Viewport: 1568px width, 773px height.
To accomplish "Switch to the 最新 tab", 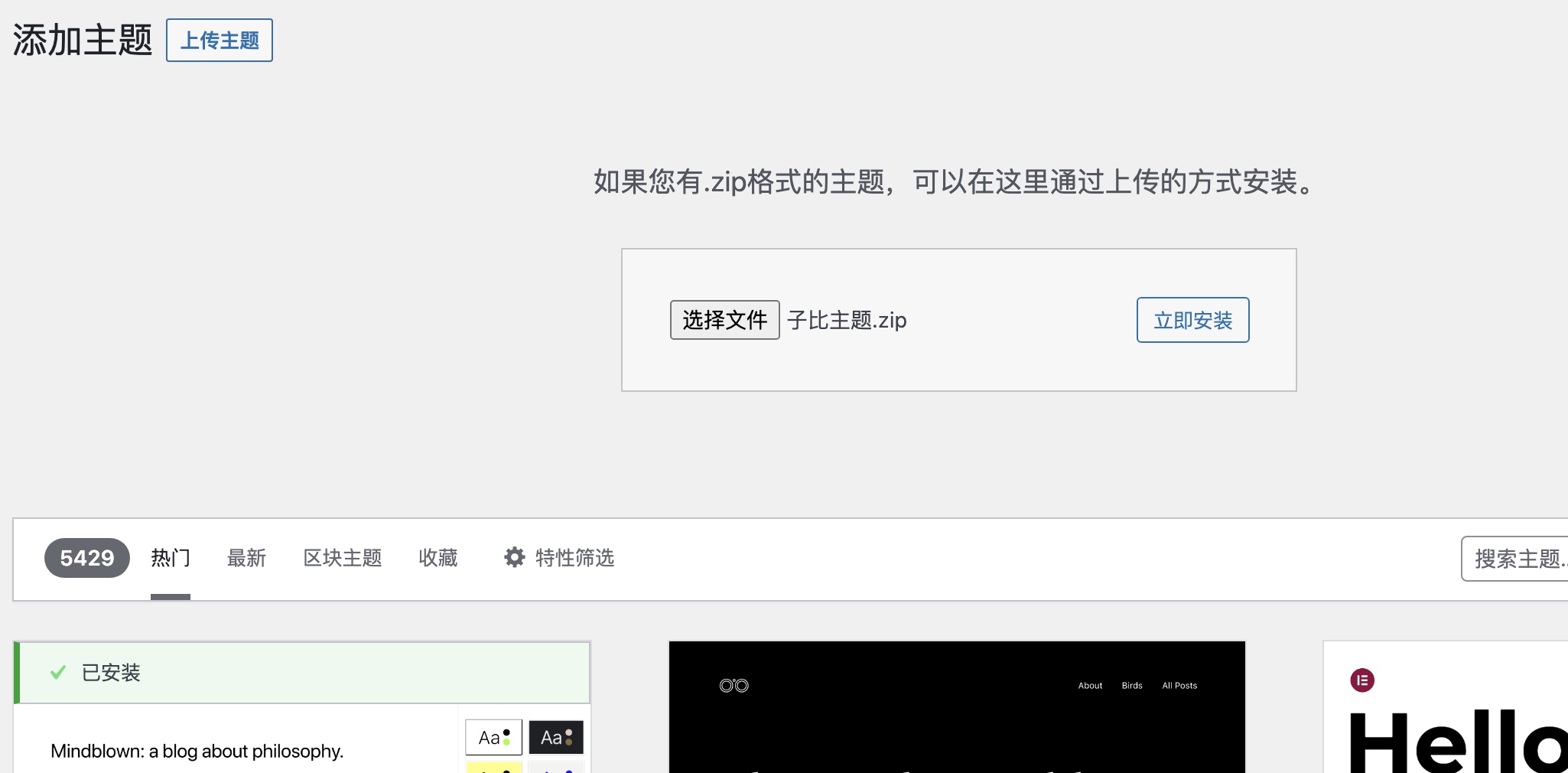I will pos(246,558).
